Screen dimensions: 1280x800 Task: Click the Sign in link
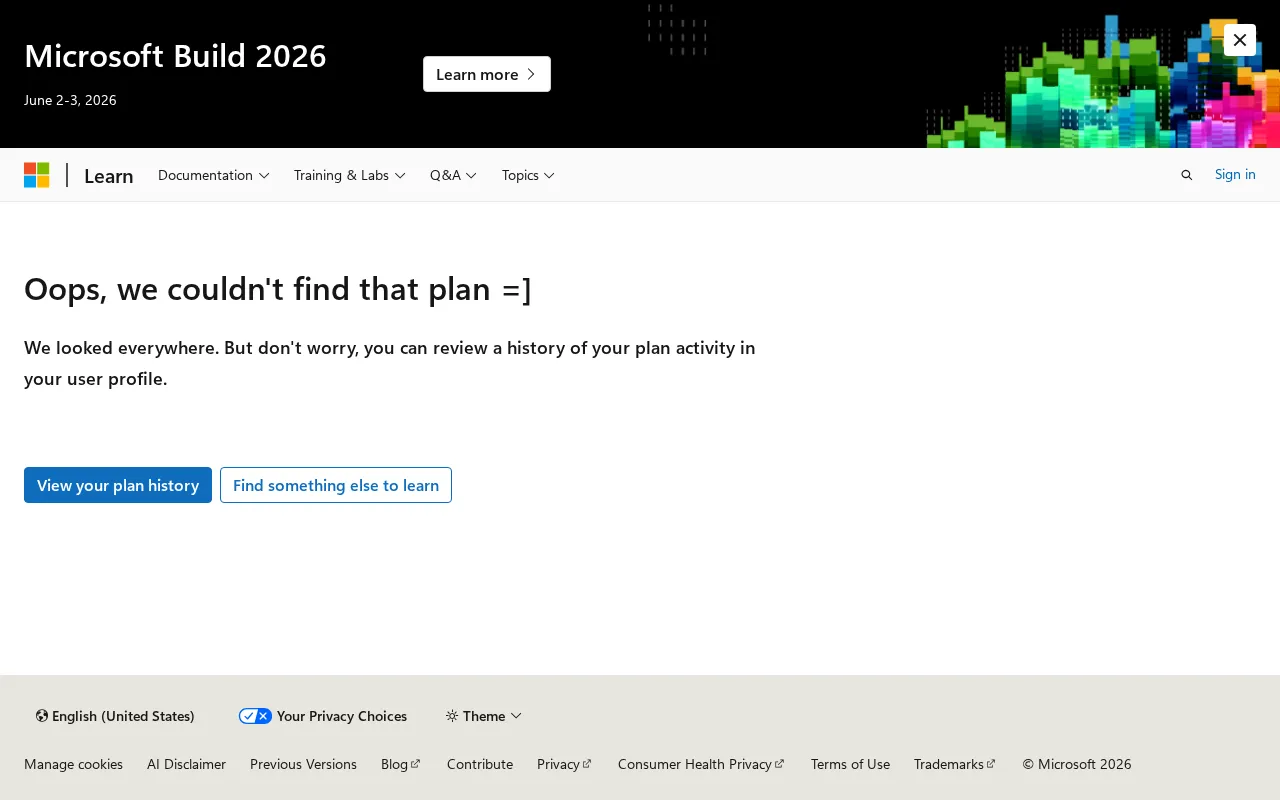pyautogui.click(x=1235, y=174)
